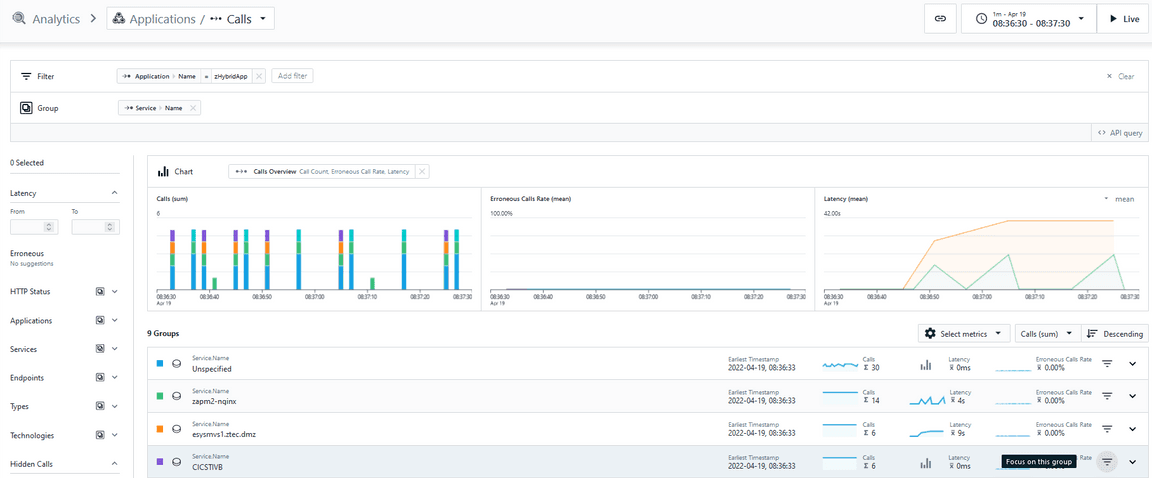Click the Chart bar icon in chart header
Image resolution: width=1152 pixels, height=478 pixels.
(163, 172)
